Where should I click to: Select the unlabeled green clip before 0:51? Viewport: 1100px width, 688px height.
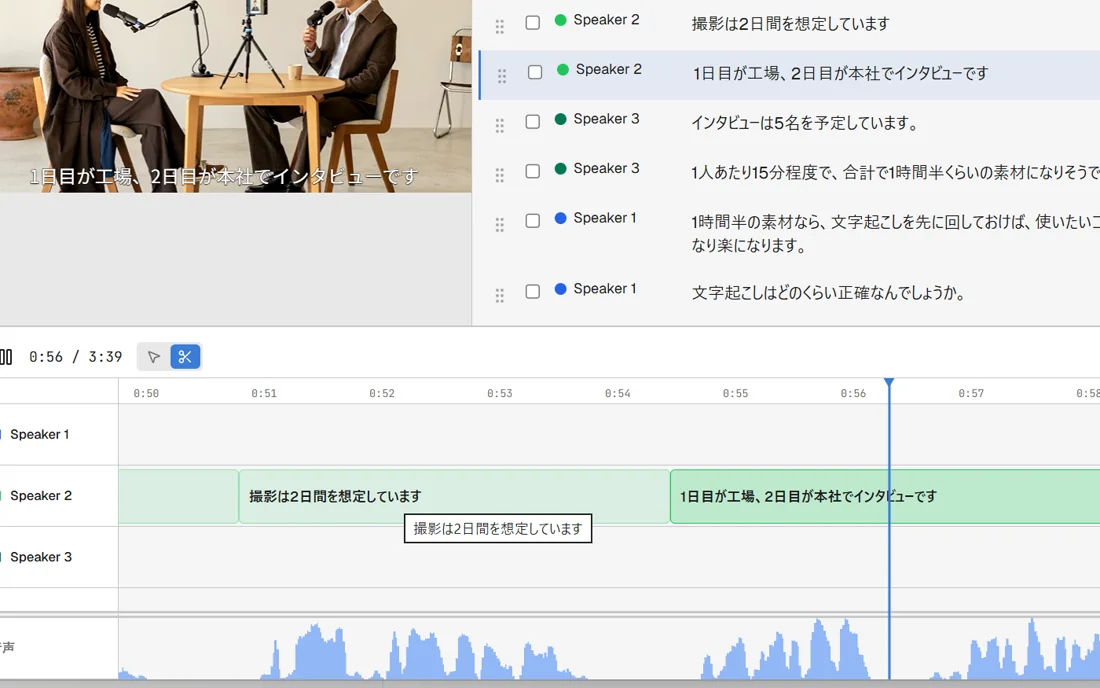tap(178, 497)
